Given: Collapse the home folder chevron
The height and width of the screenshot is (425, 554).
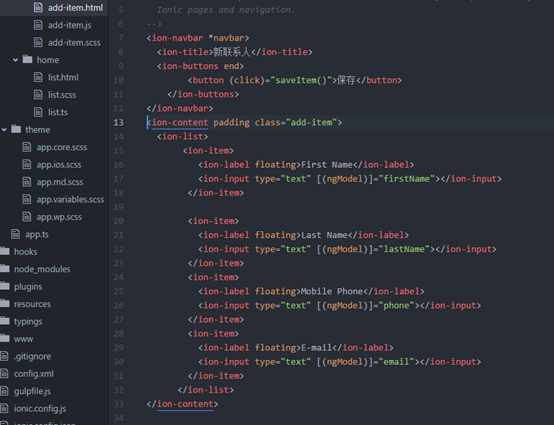Looking at the screenshot, I should click(15, 60).
